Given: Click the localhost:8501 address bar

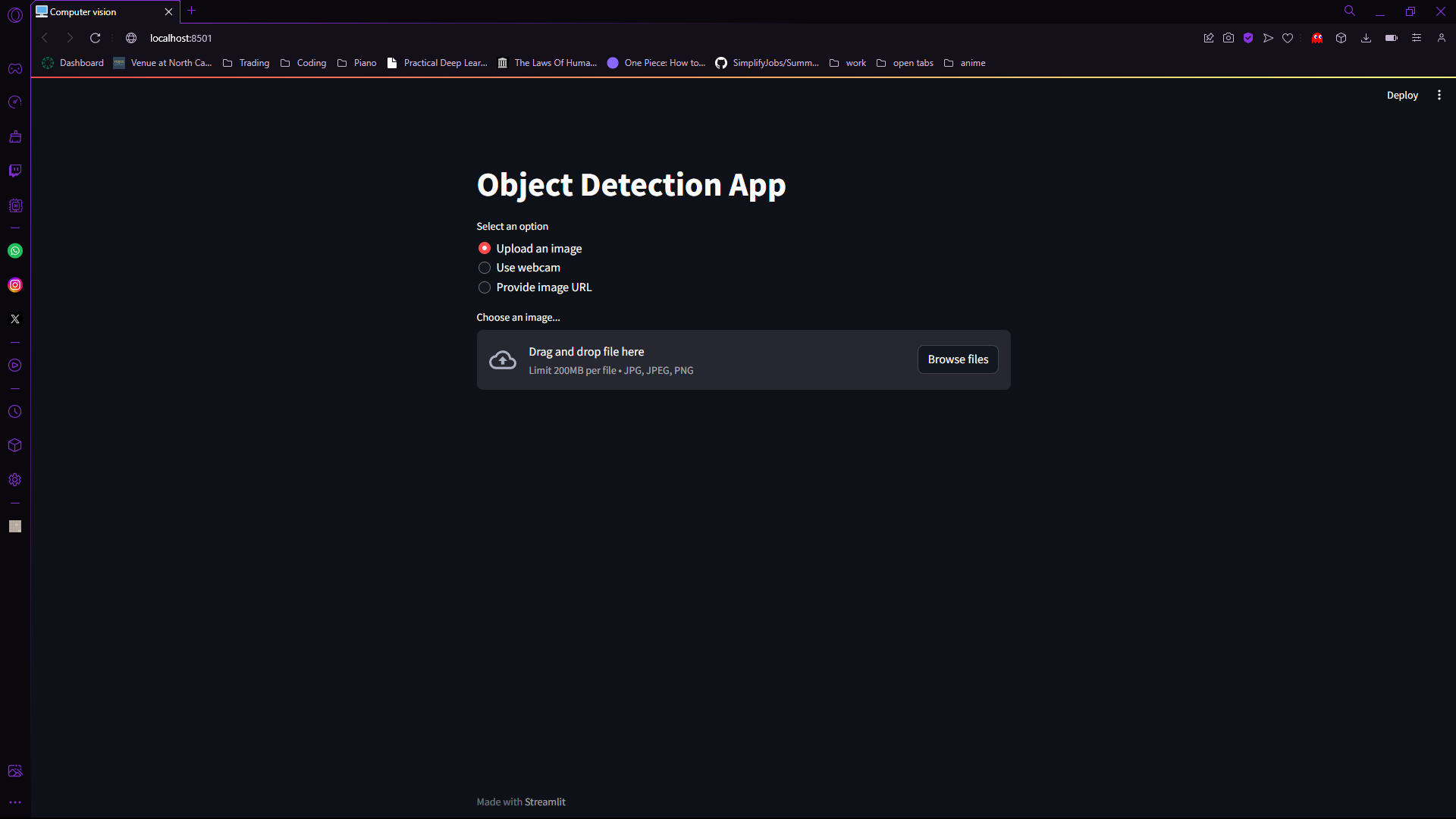Looking at the screenshot, I should point(180,38).
